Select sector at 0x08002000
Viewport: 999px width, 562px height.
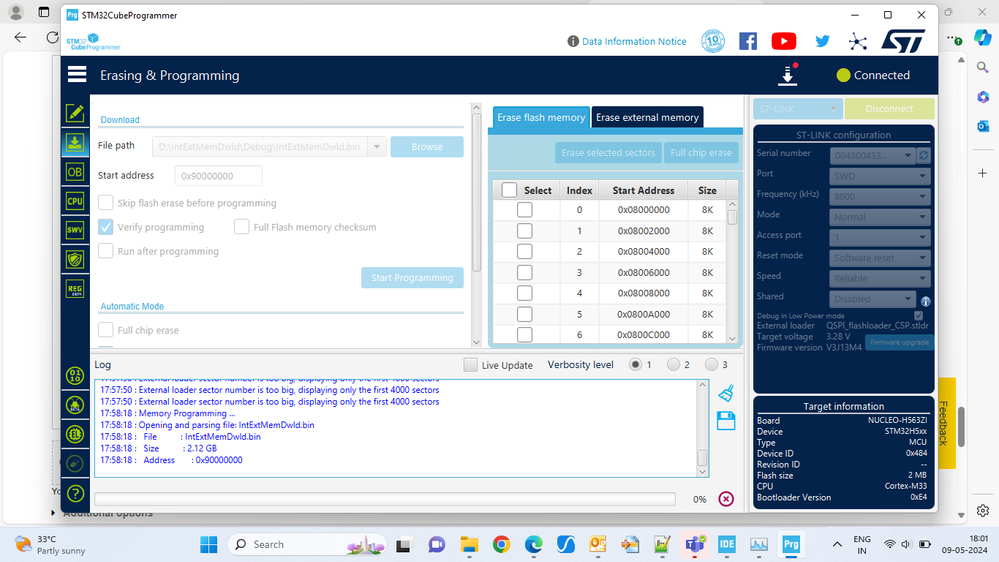524,231
